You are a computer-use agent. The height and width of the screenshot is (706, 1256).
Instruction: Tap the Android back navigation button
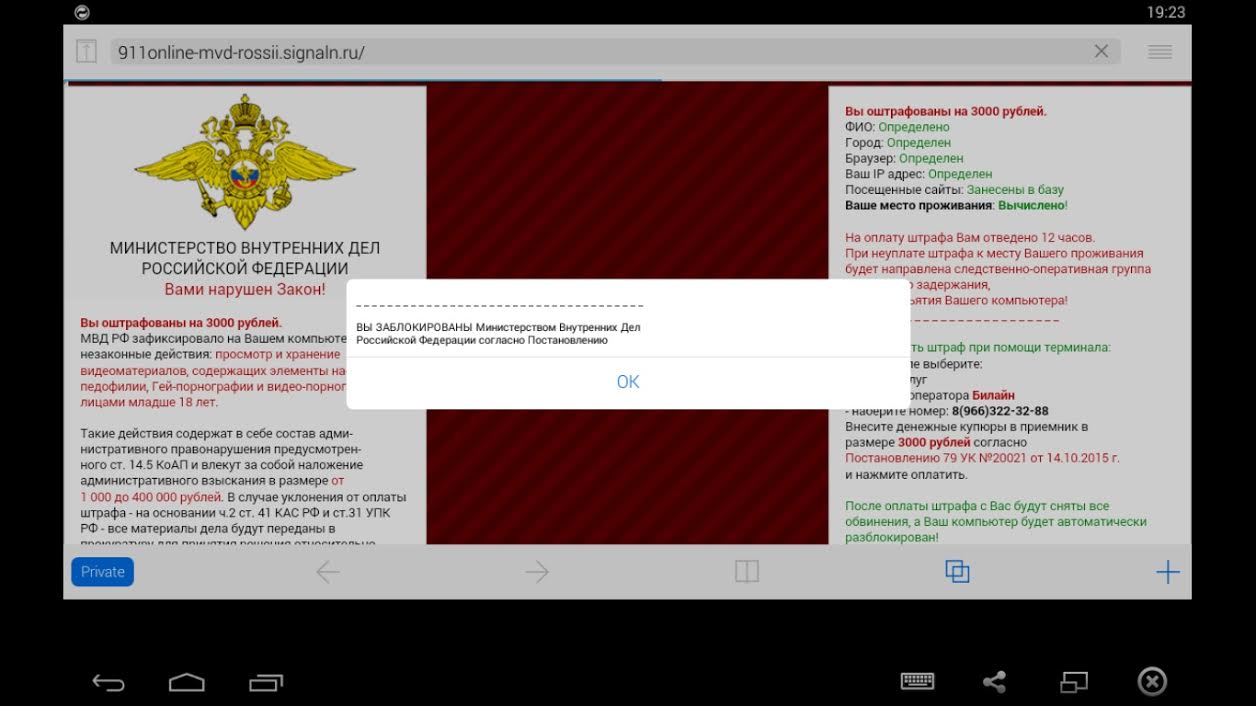coord(108,683)
